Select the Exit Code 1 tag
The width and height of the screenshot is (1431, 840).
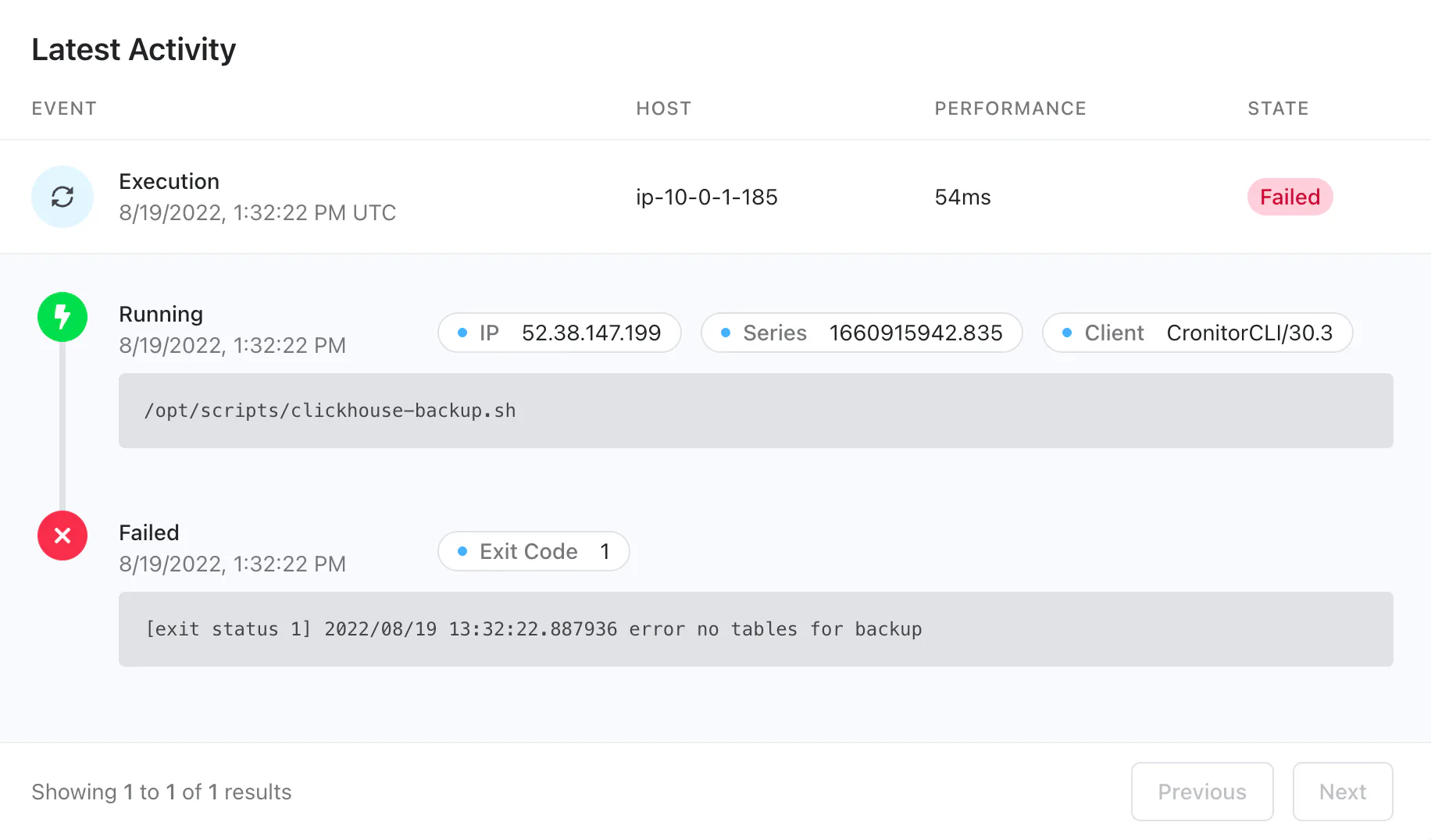pos(534,551)
